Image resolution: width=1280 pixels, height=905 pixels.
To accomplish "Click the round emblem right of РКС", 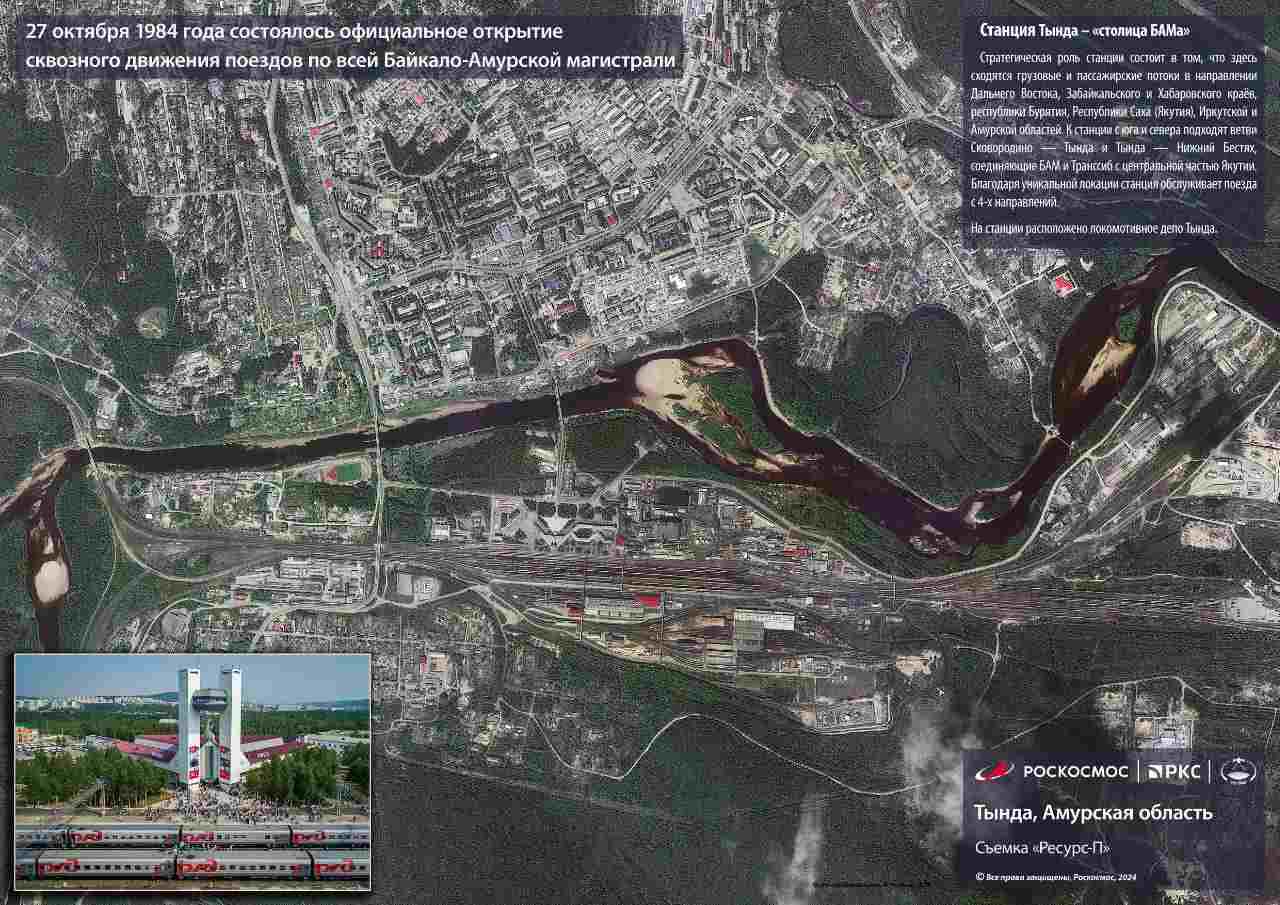I will click(x=1240, y=771).
